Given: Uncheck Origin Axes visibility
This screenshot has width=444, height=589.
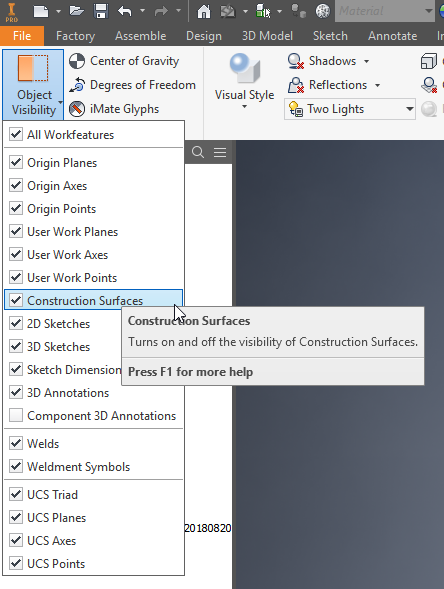Looking at the screenshot, I should tap(16, 185).
